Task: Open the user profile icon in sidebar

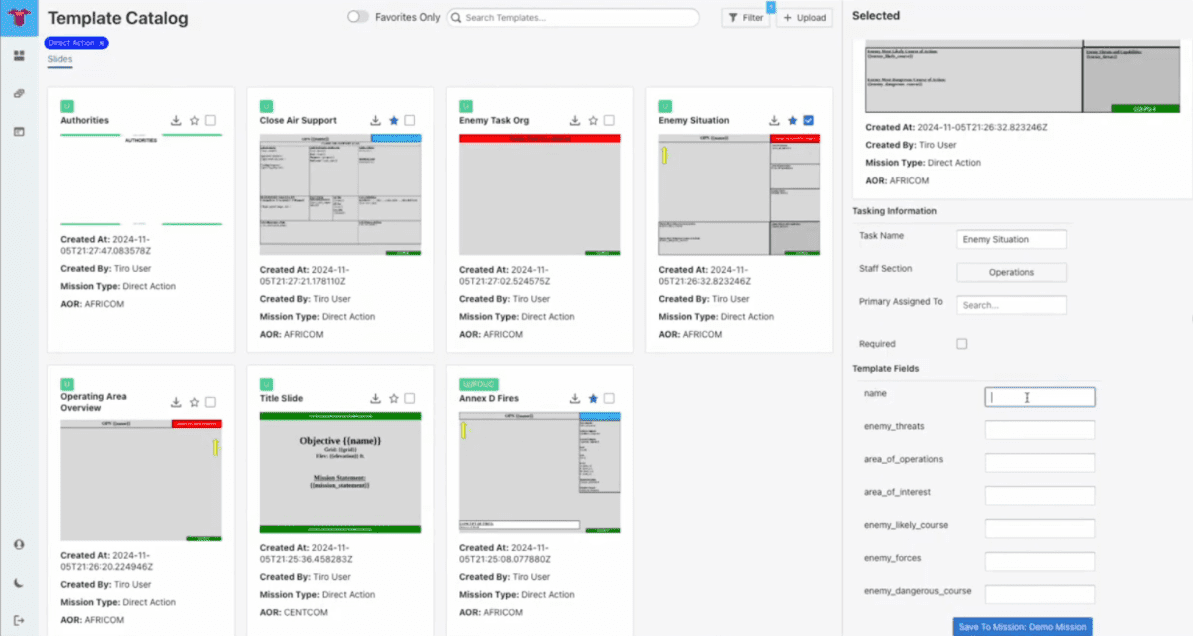Action: coord(19,545)
